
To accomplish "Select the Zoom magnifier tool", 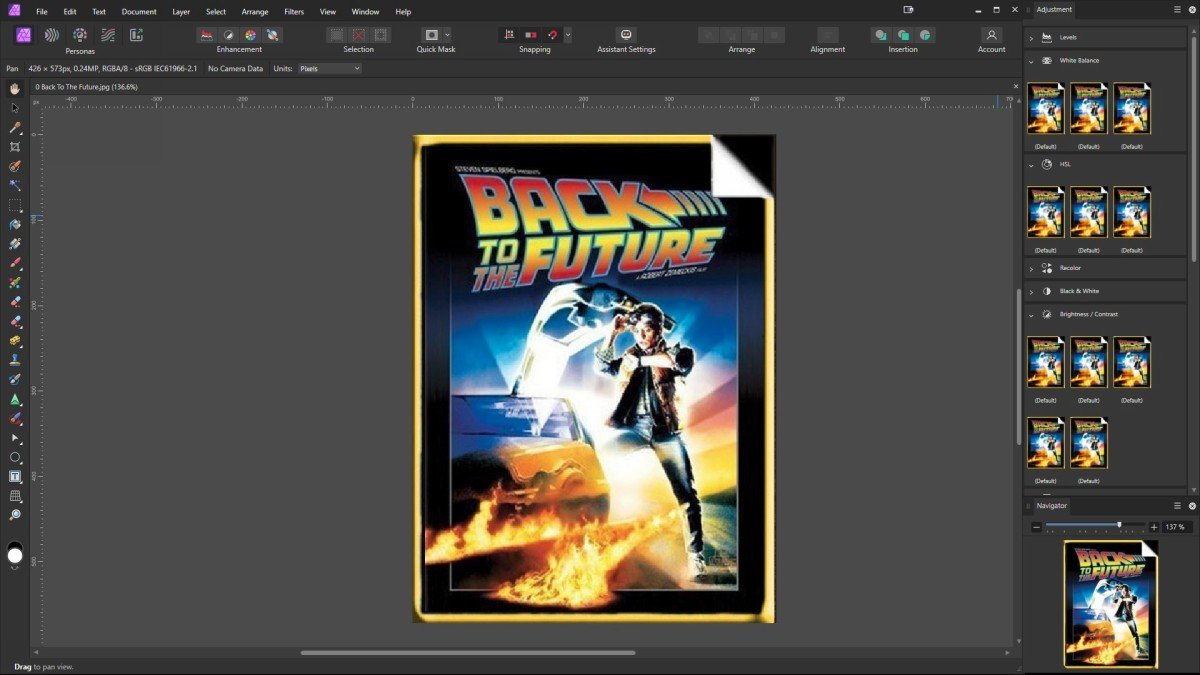I will [15, 515].
